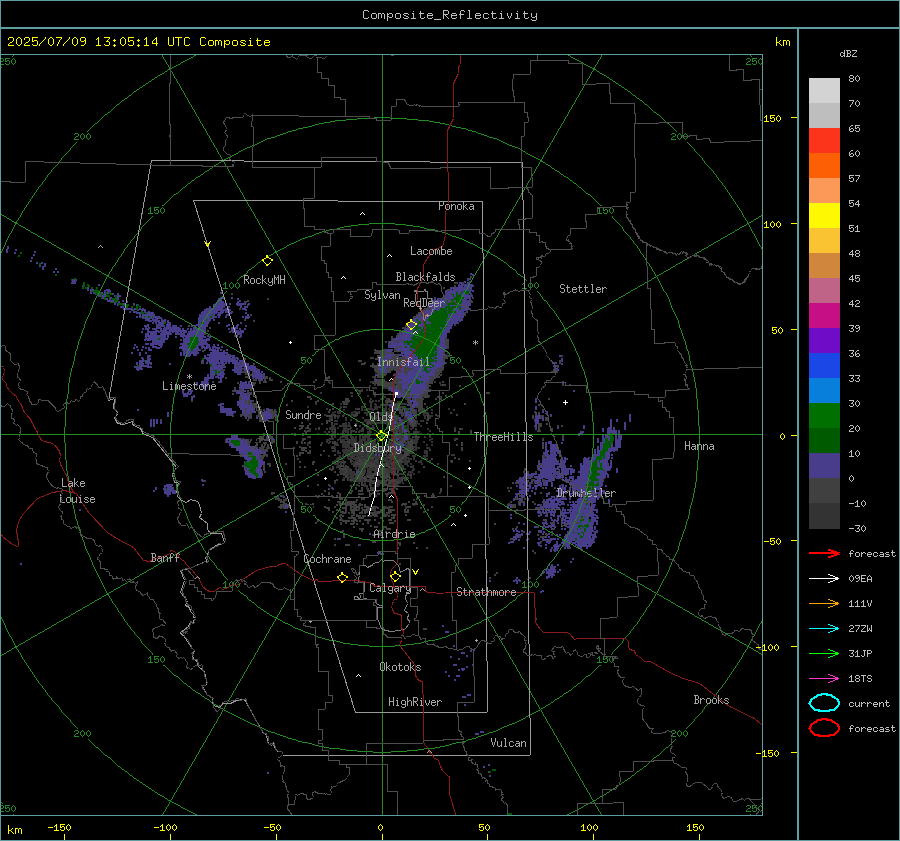Click the orange 111V arrow legend icon
This screenshot has width=900, height=841.
point(824,603)
